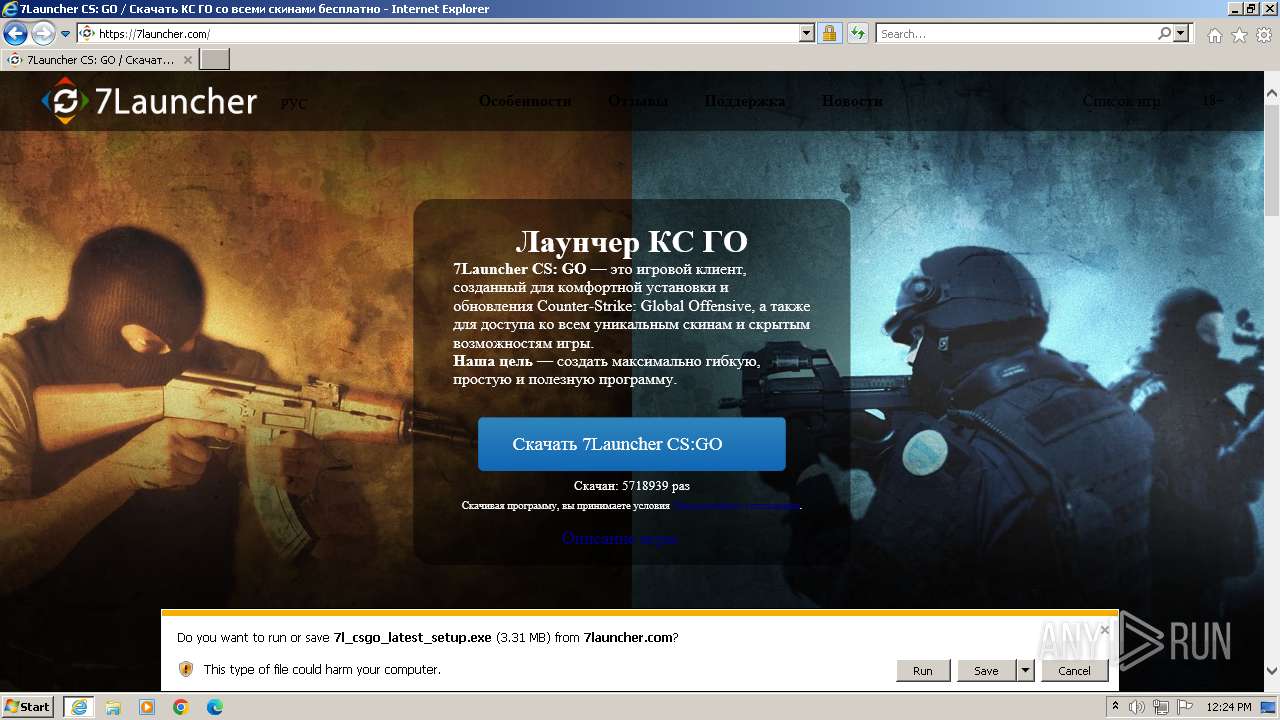Click the Cancel download button
Image resolution: width=1280 pixels, height=720 pixels.
pos(1075,671)
